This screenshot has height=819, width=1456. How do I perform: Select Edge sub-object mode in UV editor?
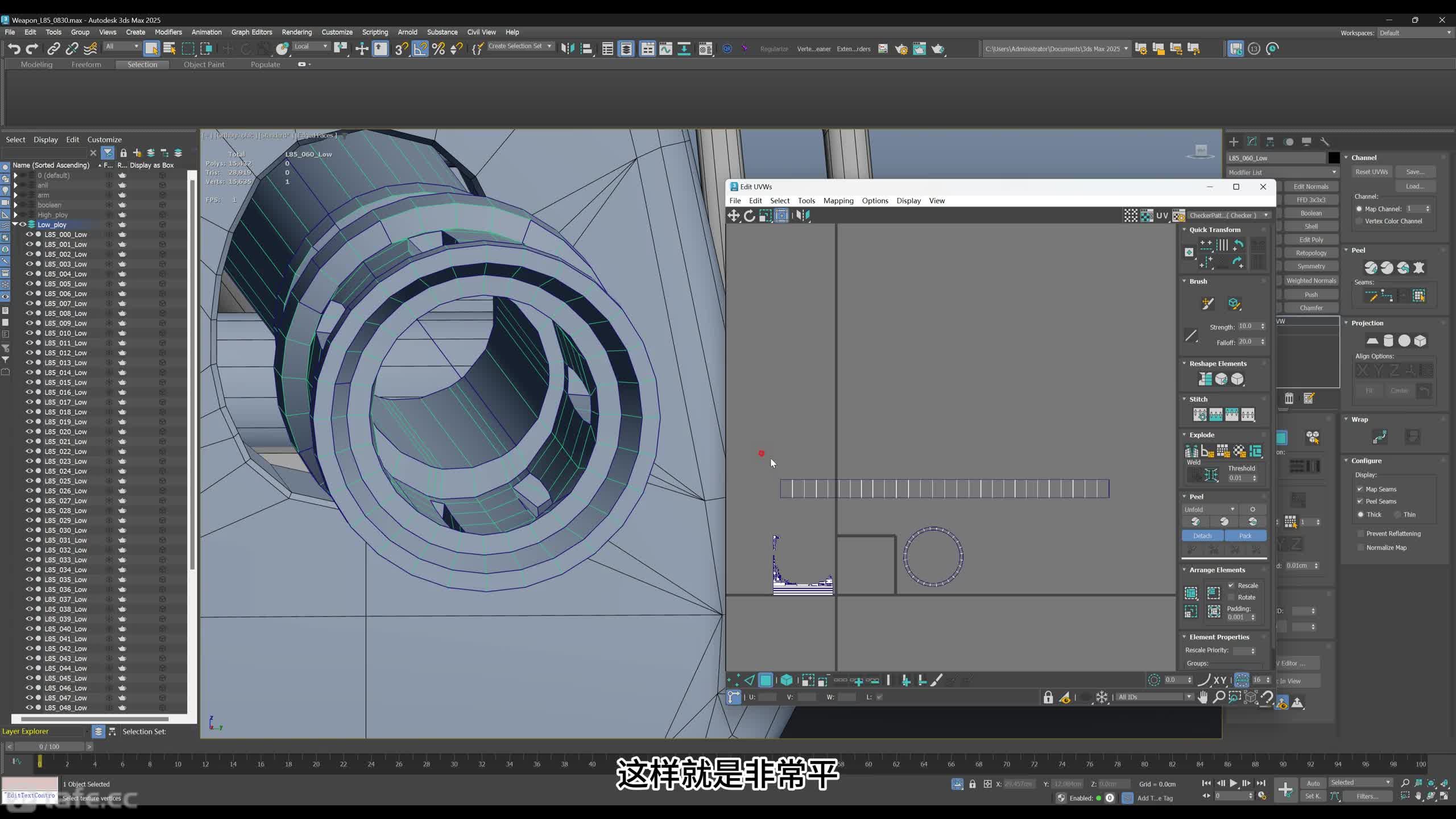pos(750,680)
